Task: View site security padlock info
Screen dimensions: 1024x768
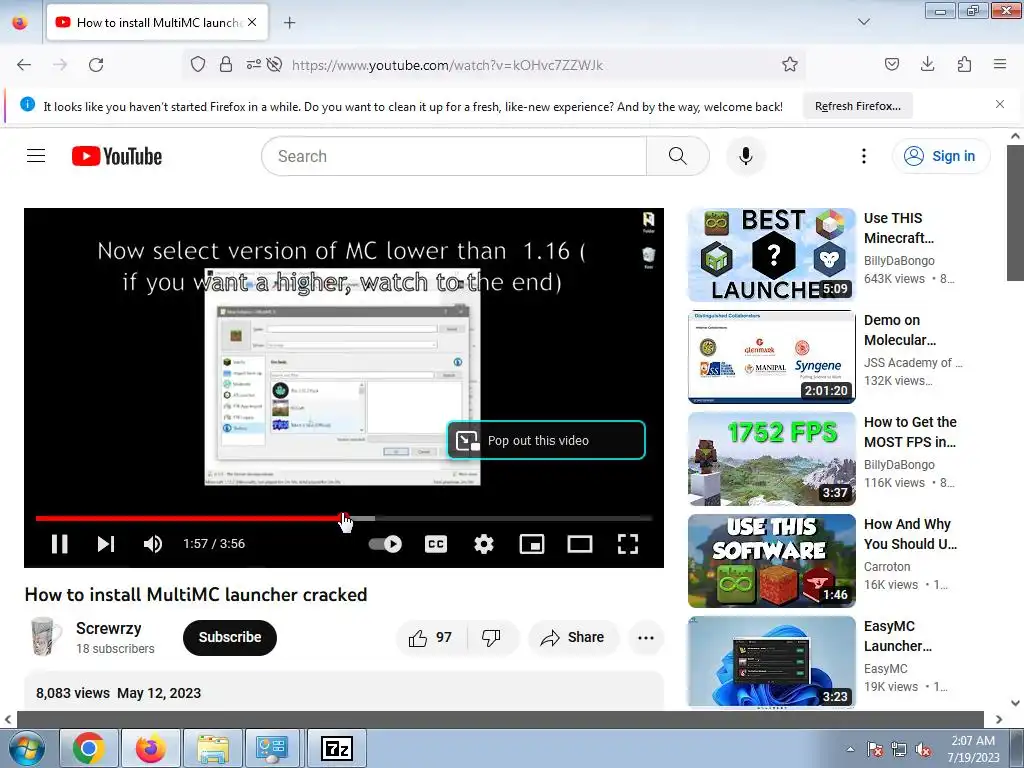Action: (x=226, y=64)
